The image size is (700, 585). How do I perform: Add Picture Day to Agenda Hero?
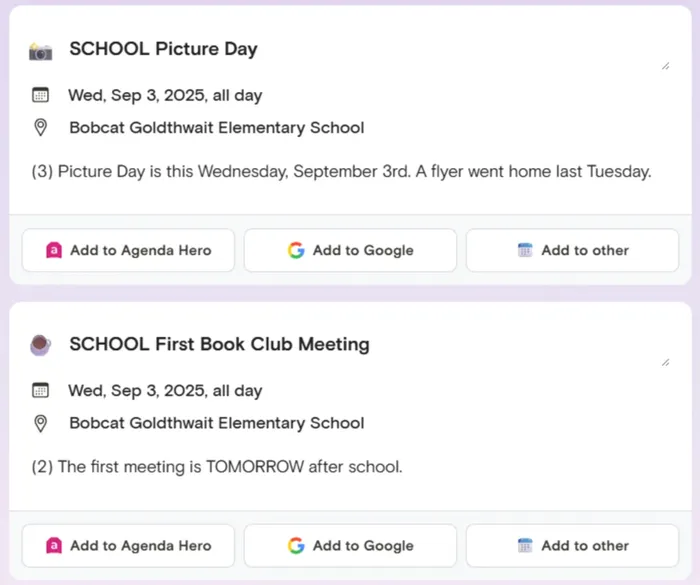pyautogui.click(x=128, y=251)
